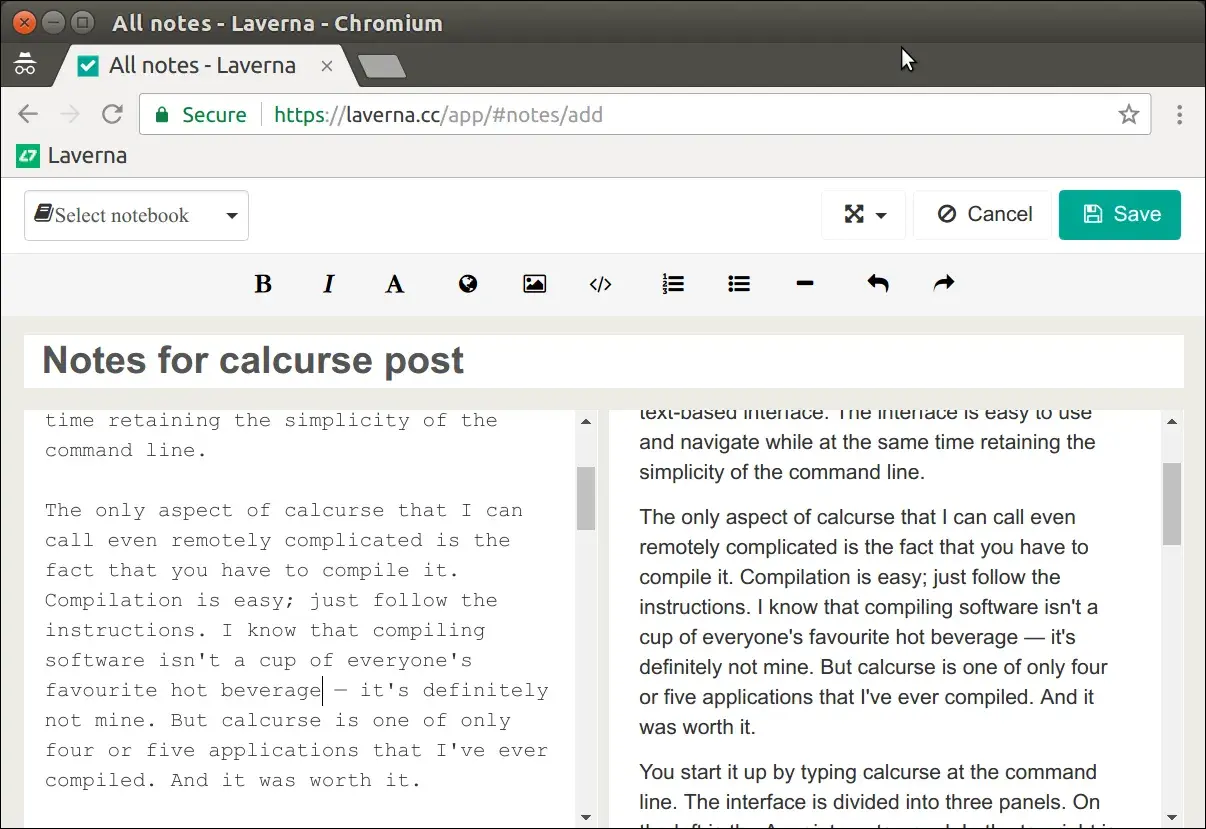
Task: Maximize the Chromium window
Action: coord(85,21)
